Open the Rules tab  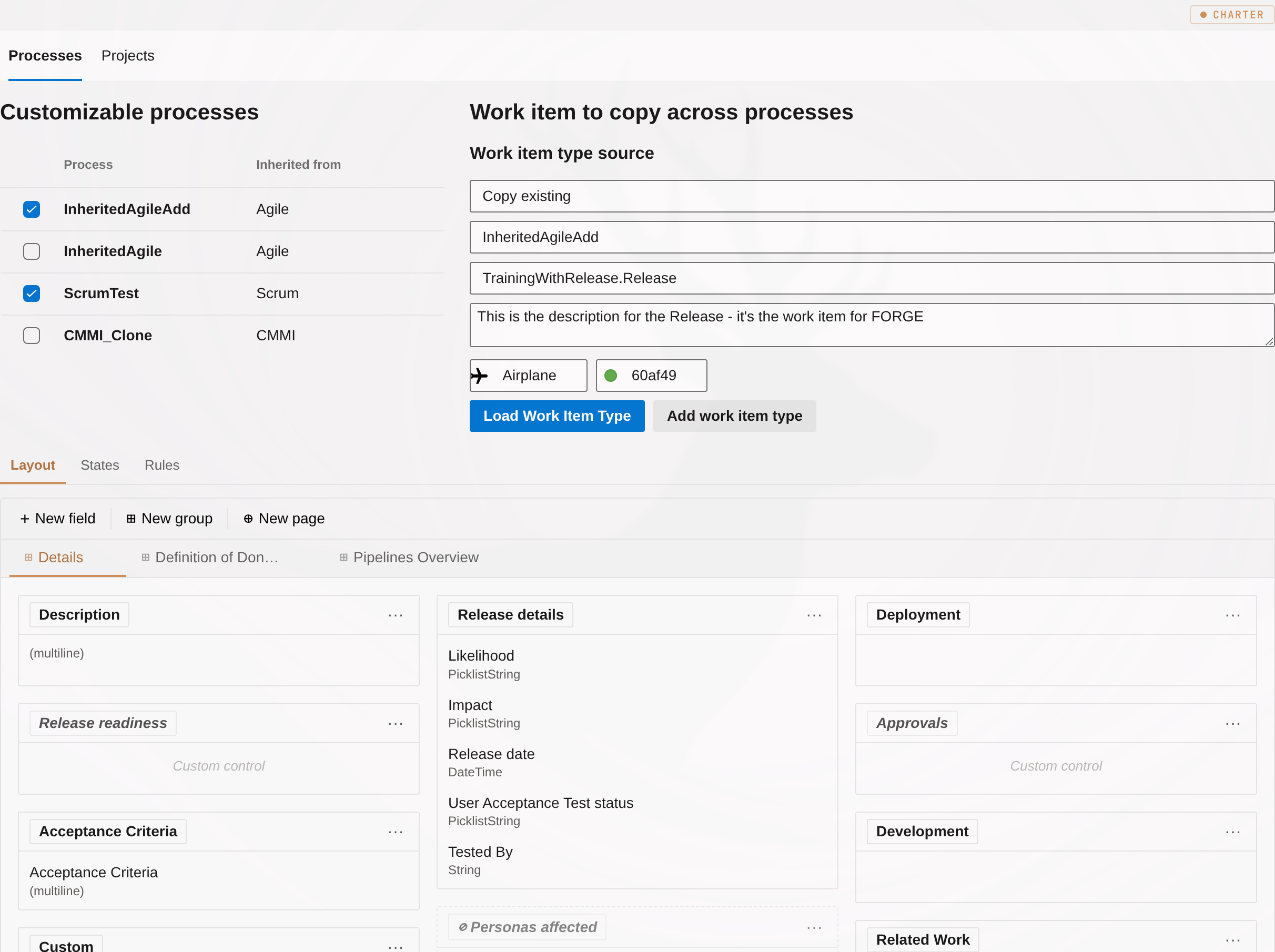162,465
